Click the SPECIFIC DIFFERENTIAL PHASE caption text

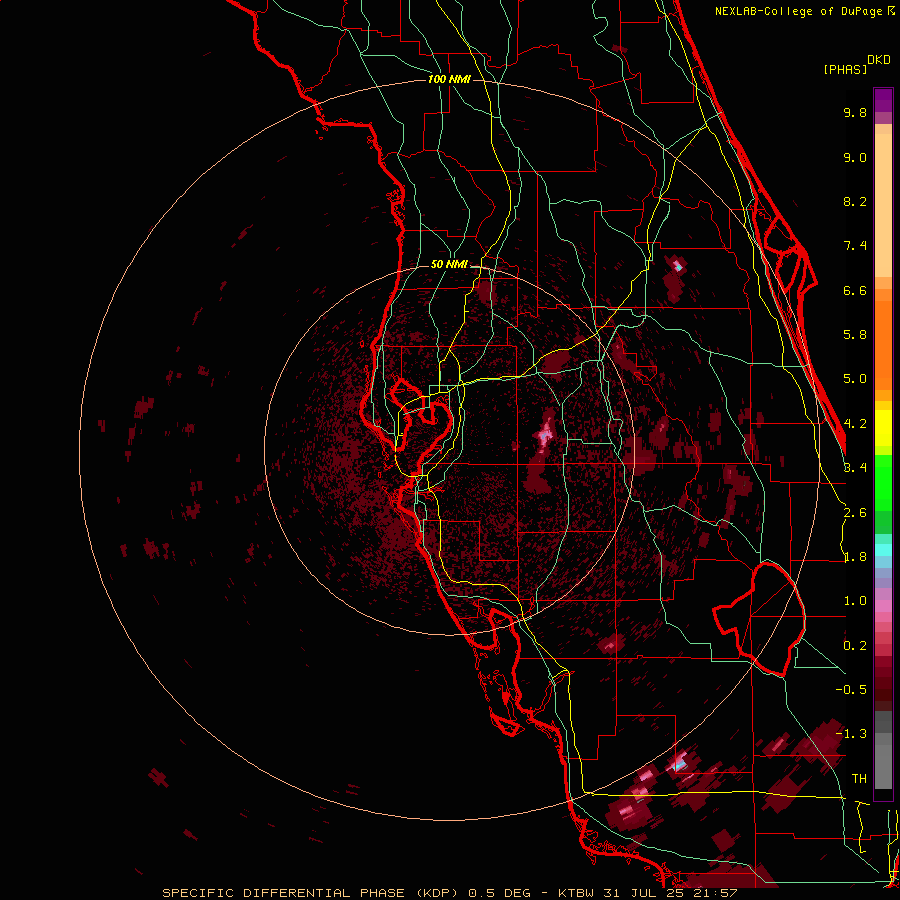[285, 893]
